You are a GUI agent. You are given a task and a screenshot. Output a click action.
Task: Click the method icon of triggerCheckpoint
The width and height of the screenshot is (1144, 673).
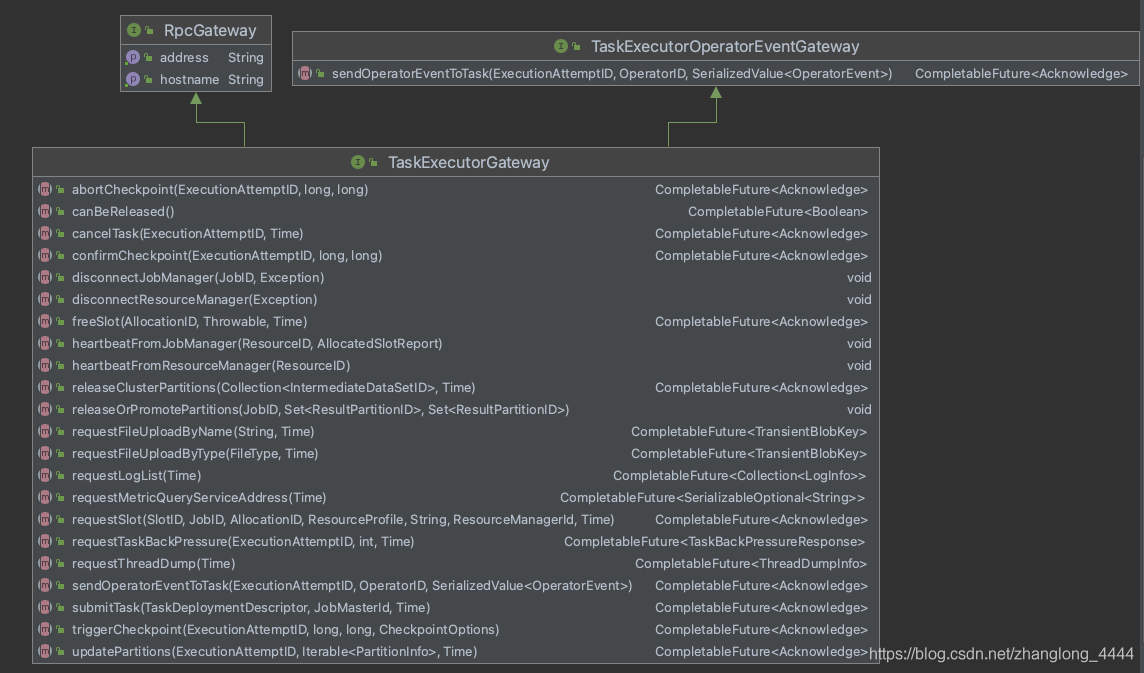coord(45,628)
